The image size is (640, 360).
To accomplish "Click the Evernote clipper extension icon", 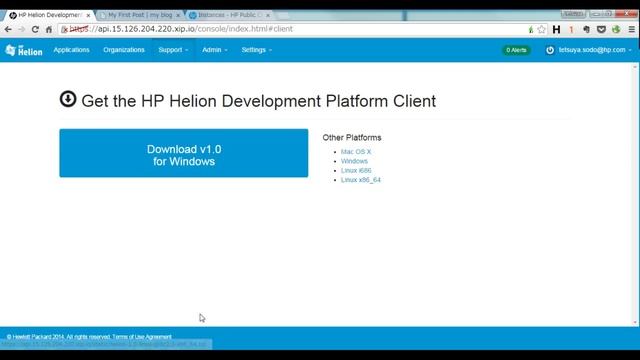I will 586,29.
